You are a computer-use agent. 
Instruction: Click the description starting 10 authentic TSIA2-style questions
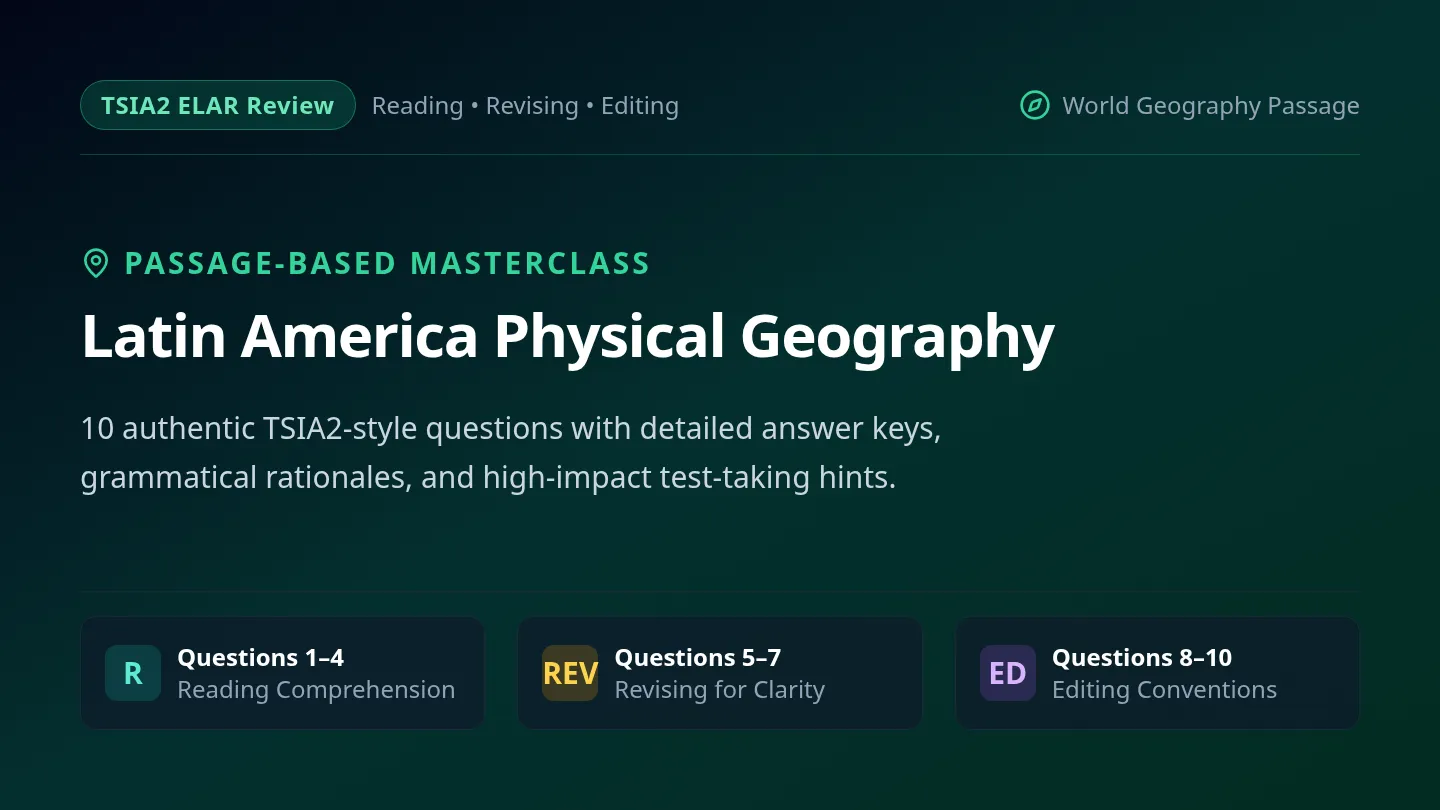(511, 453)
